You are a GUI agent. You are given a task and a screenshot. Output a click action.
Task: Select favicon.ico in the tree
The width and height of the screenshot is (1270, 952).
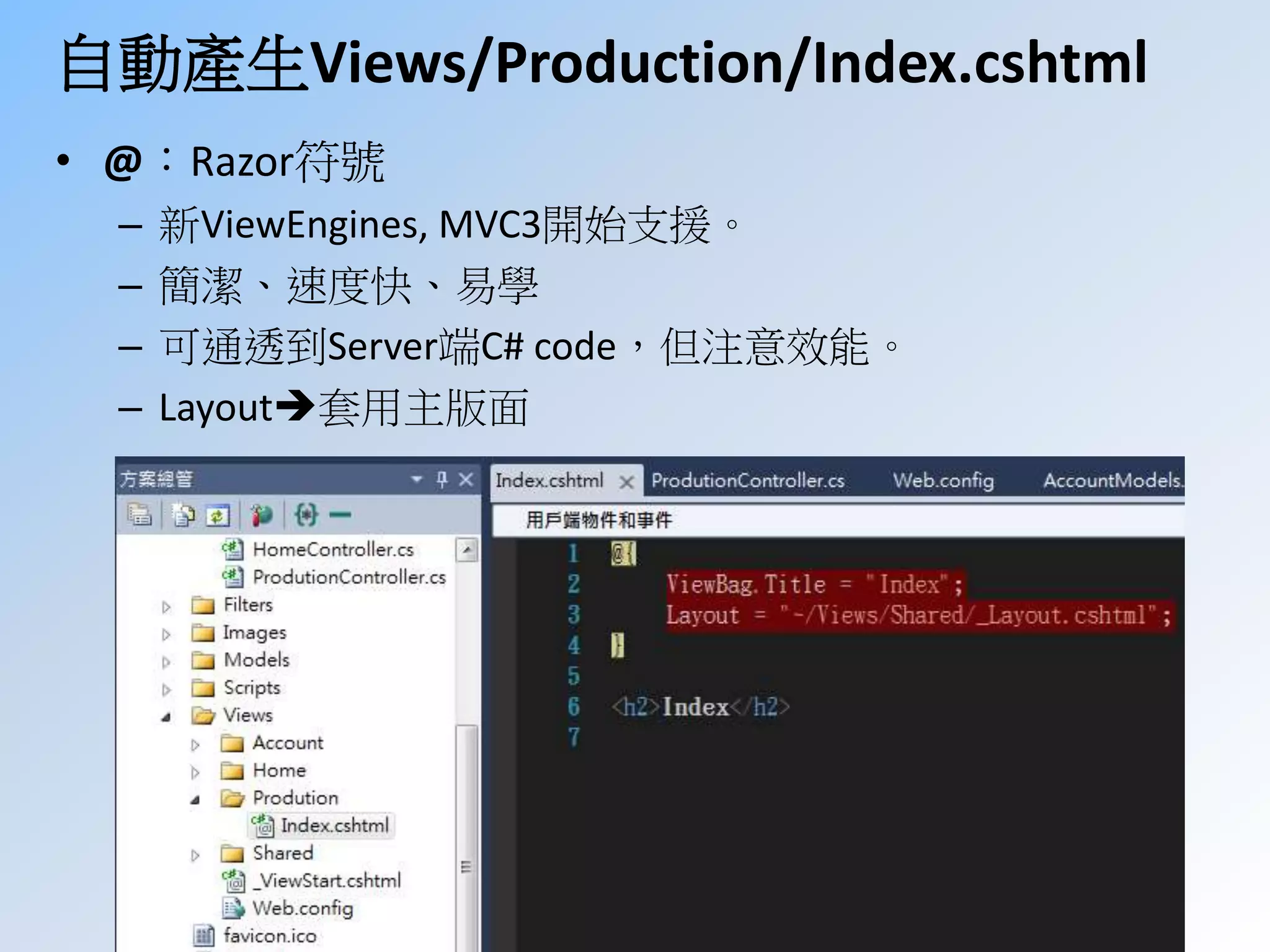pyautogui.click(x=270, y=936)
